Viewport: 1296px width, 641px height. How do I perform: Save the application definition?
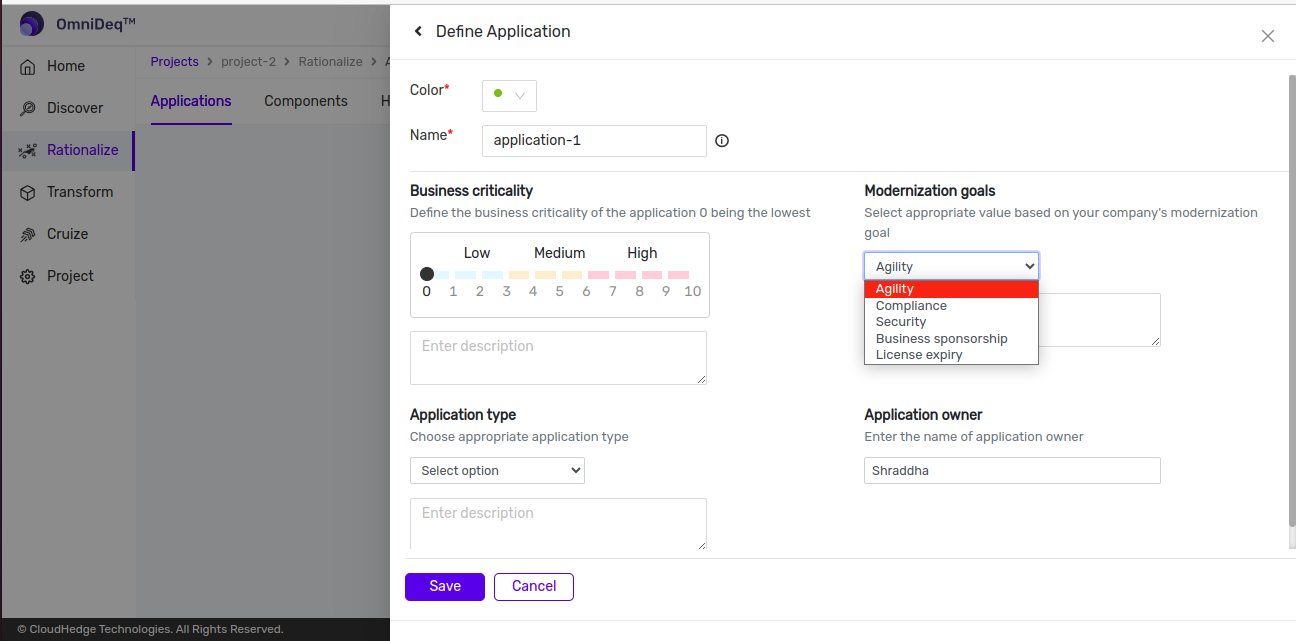445,587
